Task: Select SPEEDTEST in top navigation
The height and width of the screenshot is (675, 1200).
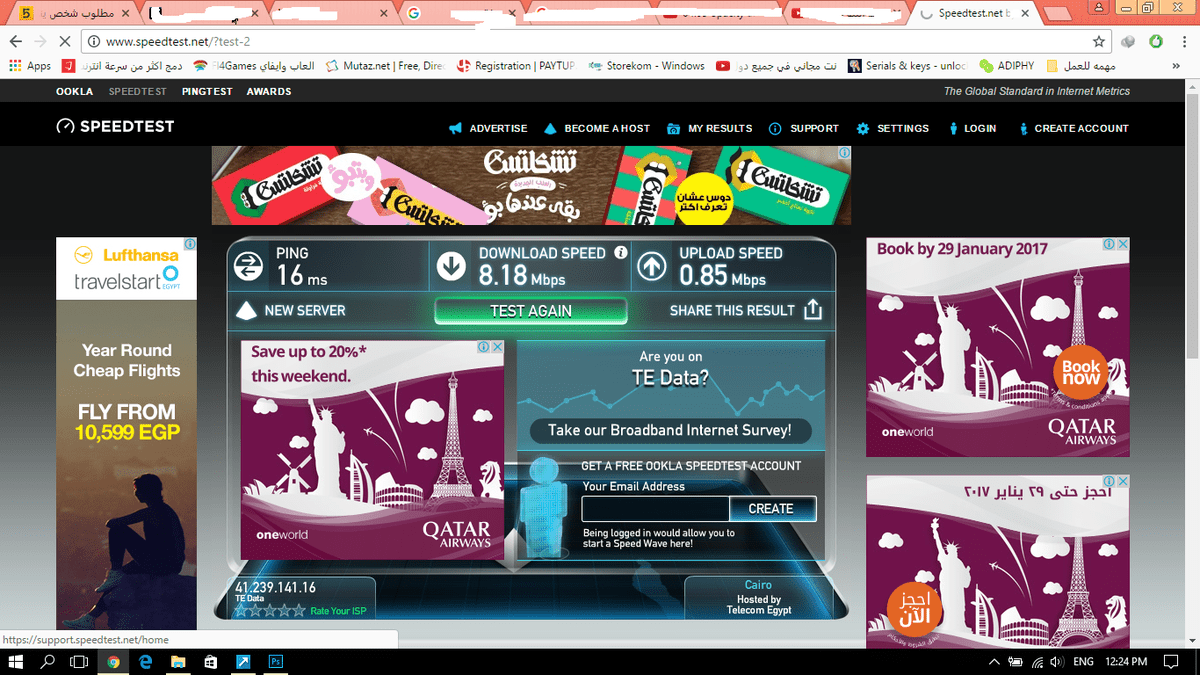Action: [x=138, y=91]
